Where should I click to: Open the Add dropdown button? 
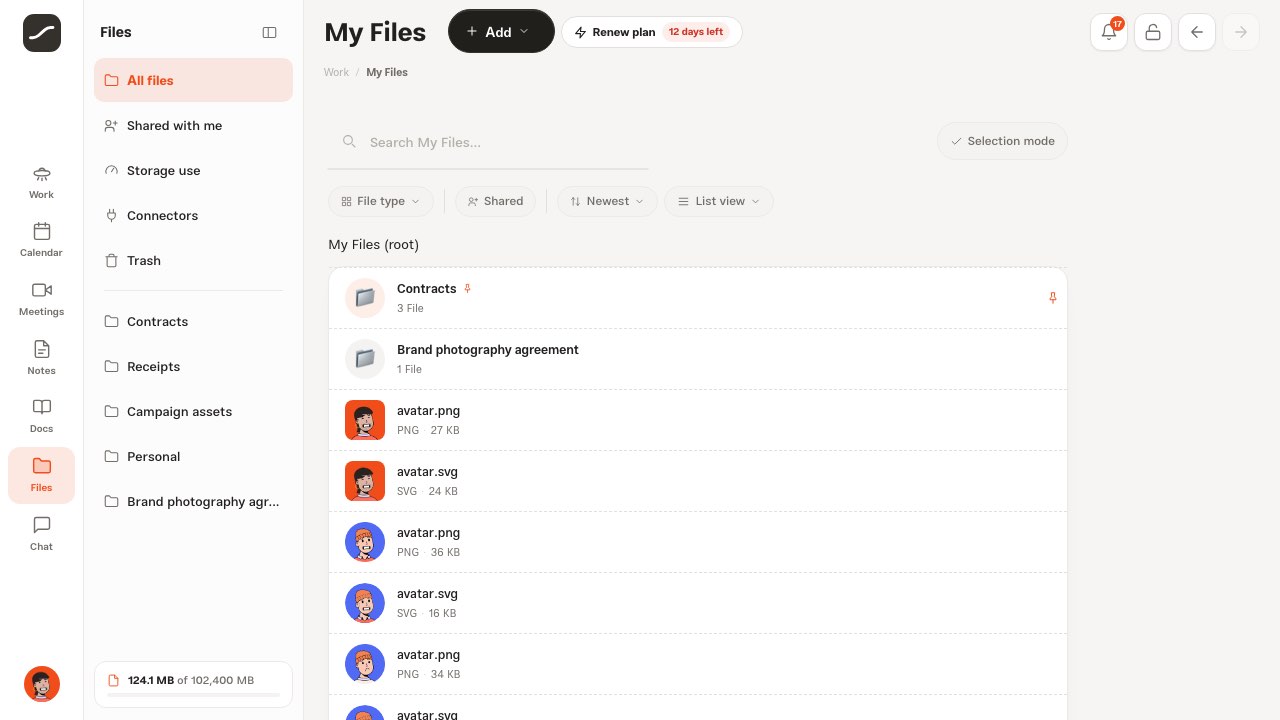[501, 31]
